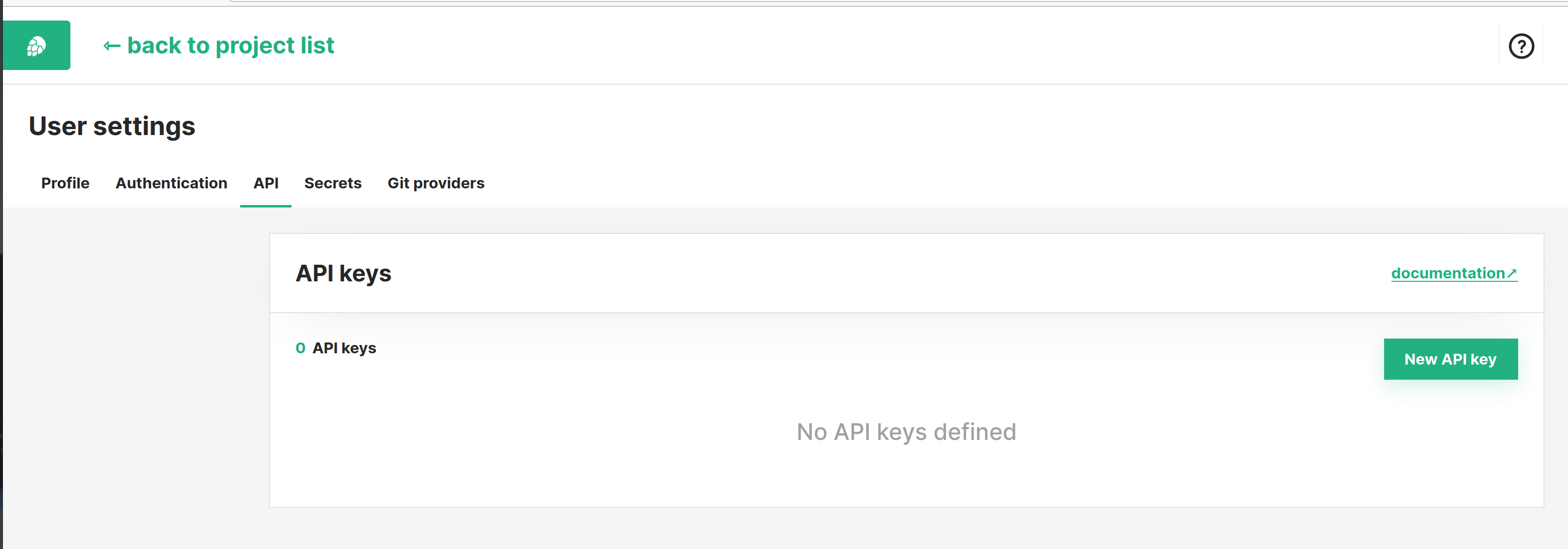Open the API keys documentation link

1448,273
